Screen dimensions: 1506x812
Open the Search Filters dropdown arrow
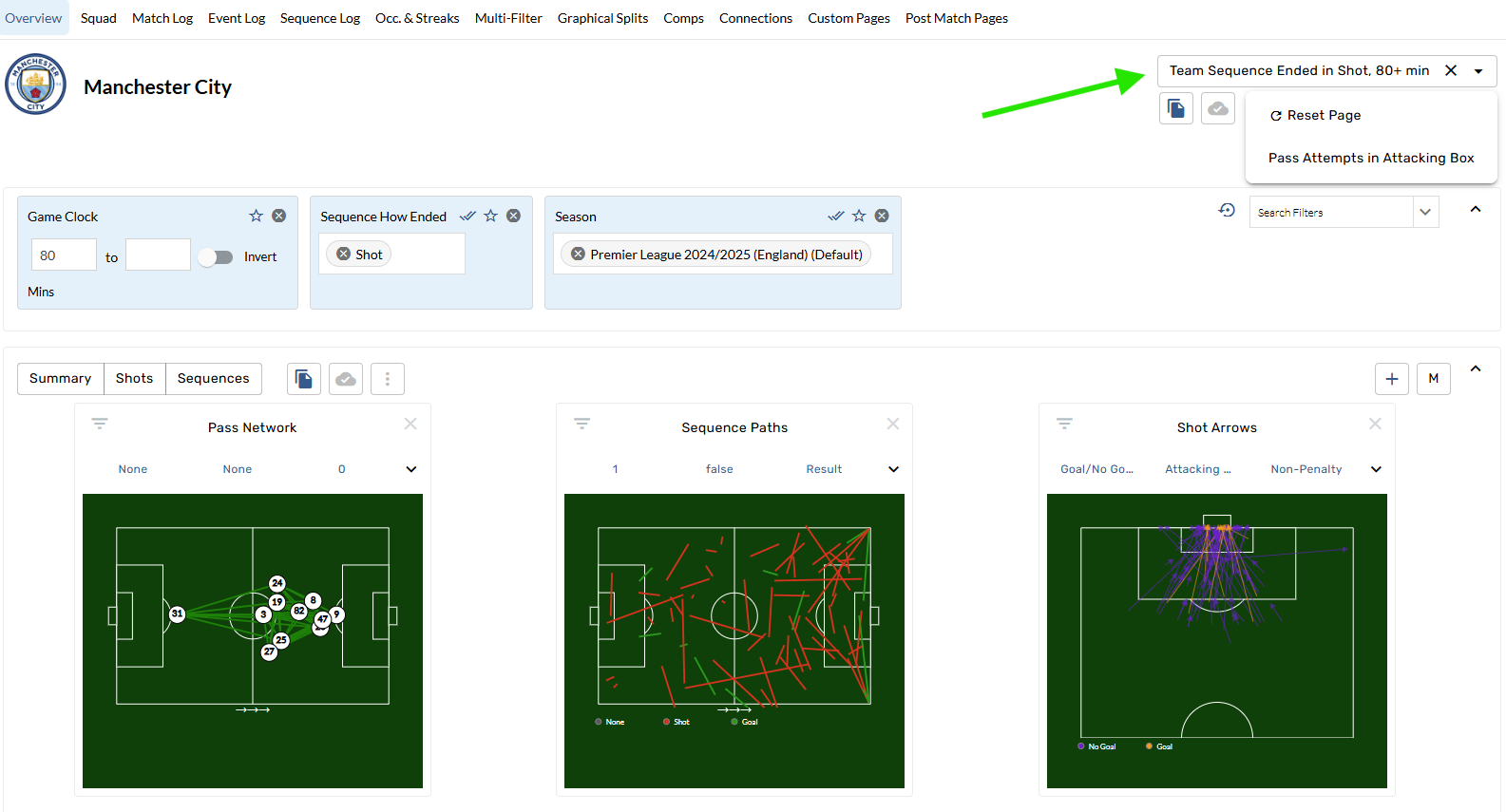point(1425,212)
